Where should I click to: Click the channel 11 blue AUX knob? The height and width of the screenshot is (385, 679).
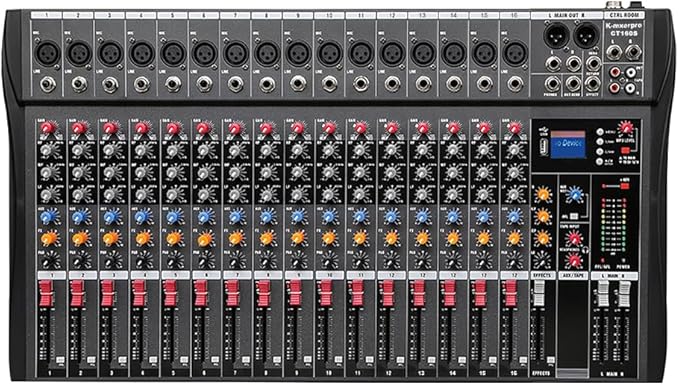[360, 217]
